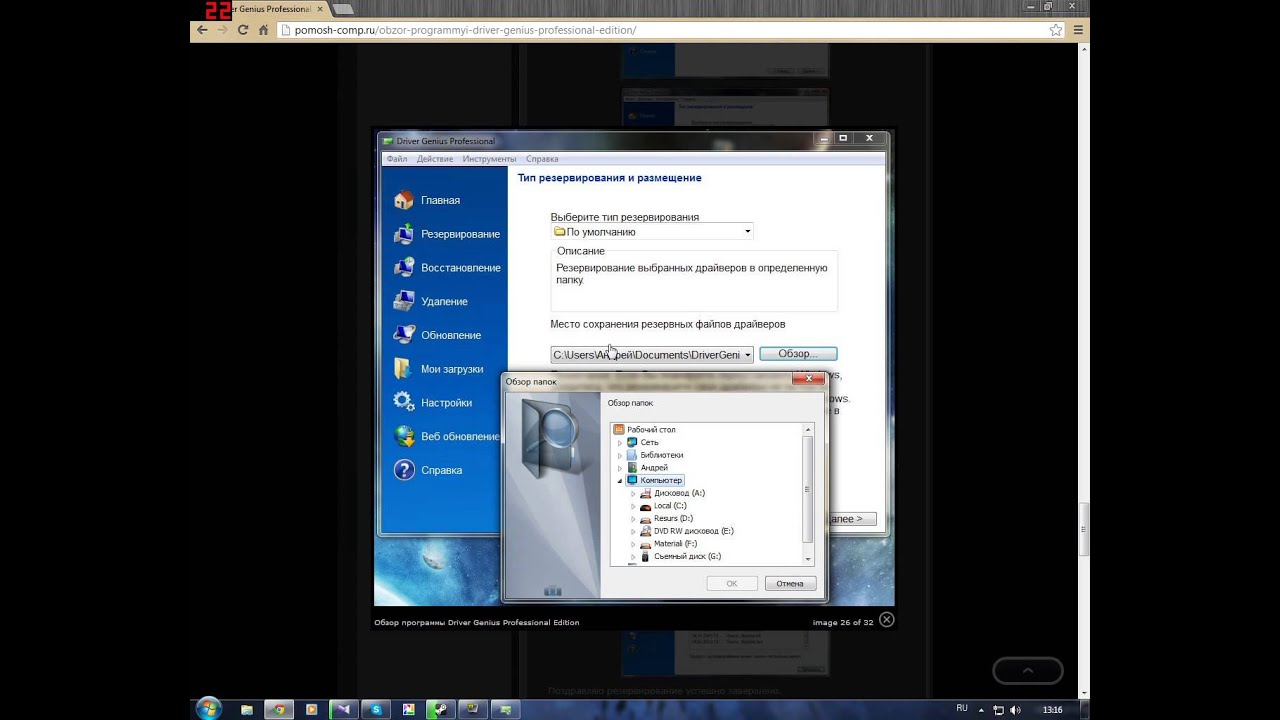Expand the Андрей tree node

click(620, 468)
